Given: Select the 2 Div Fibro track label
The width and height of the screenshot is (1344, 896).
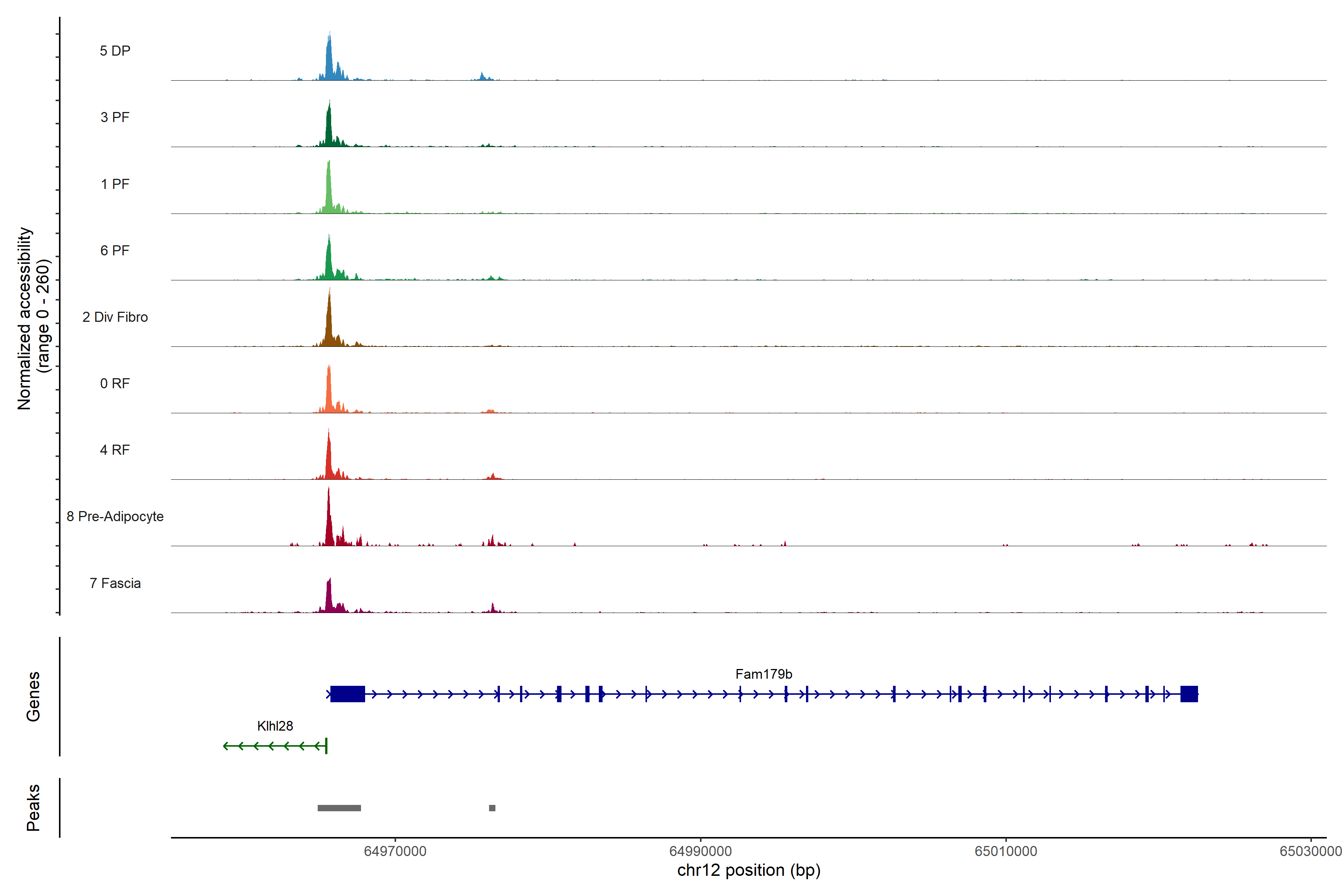Looking at the screenshot, I should tap(115, 317).
